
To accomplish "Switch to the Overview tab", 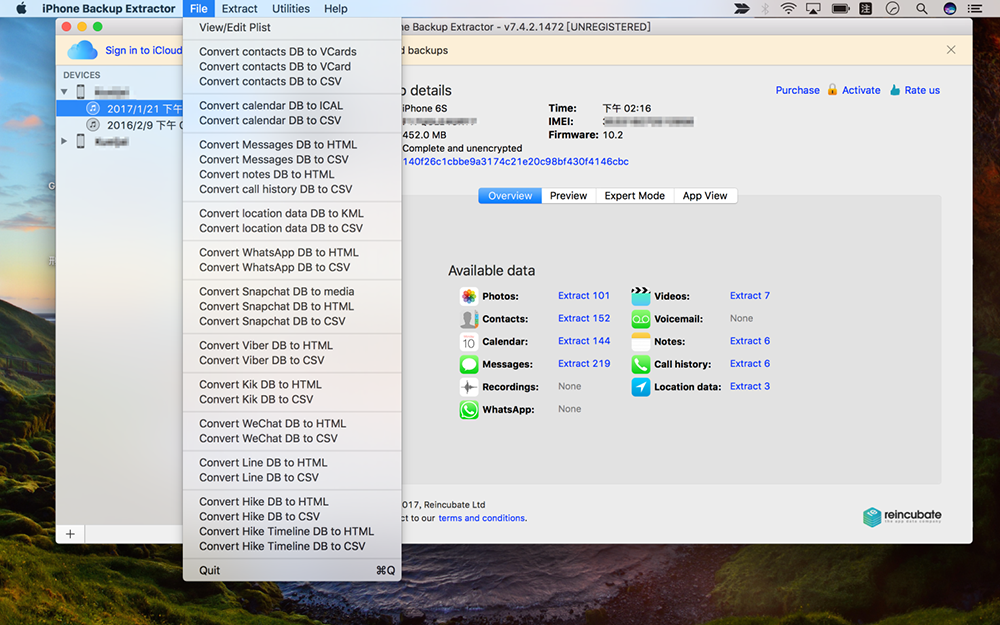I will coord(510,196).
